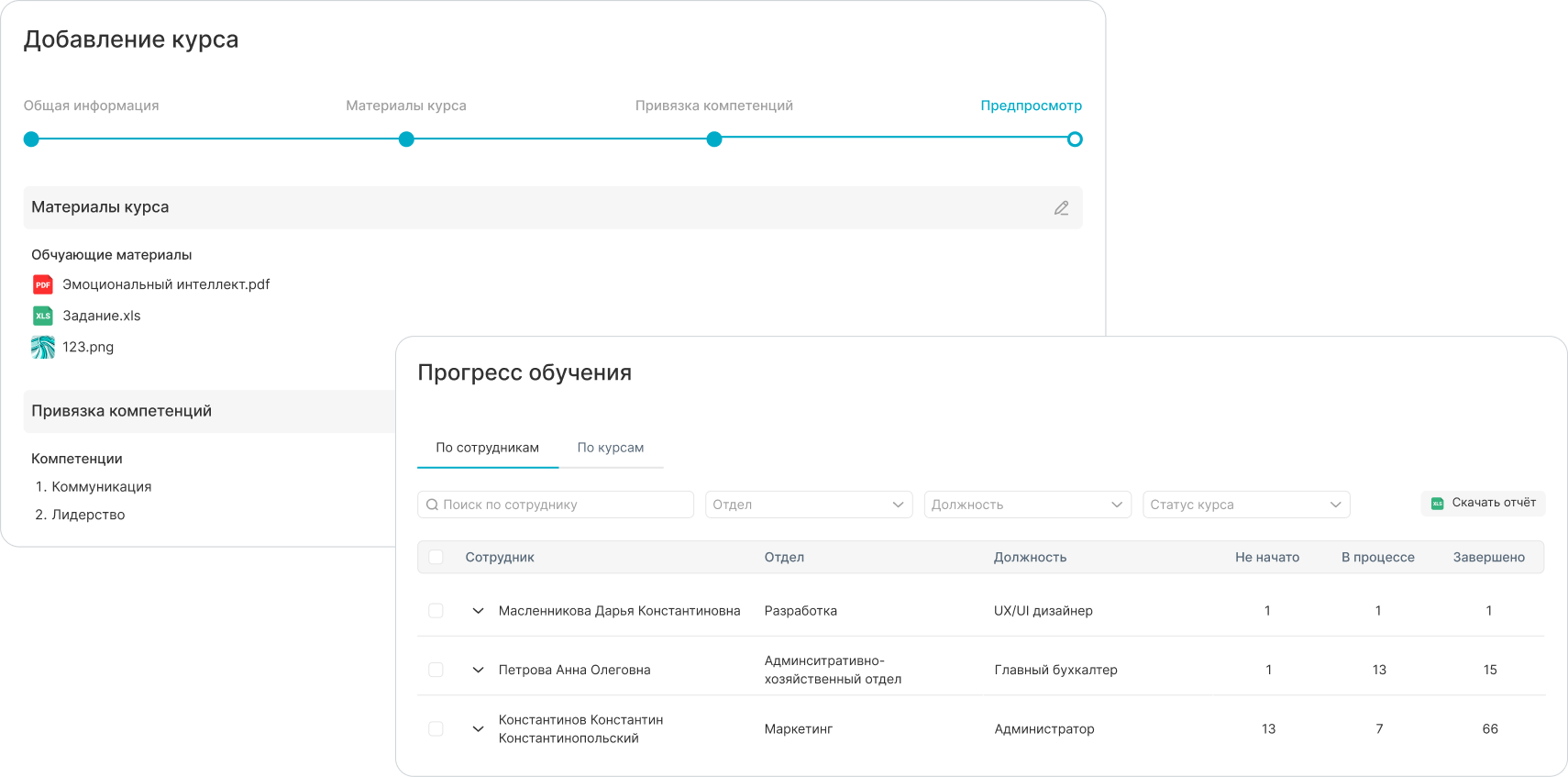Click the UX/UI дизайнер position cell

tap(1043, 611)
